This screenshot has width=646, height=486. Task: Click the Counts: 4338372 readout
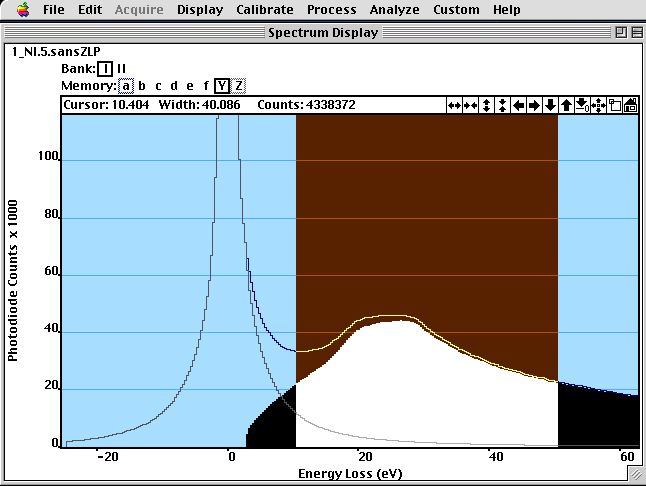click(306, 105)
